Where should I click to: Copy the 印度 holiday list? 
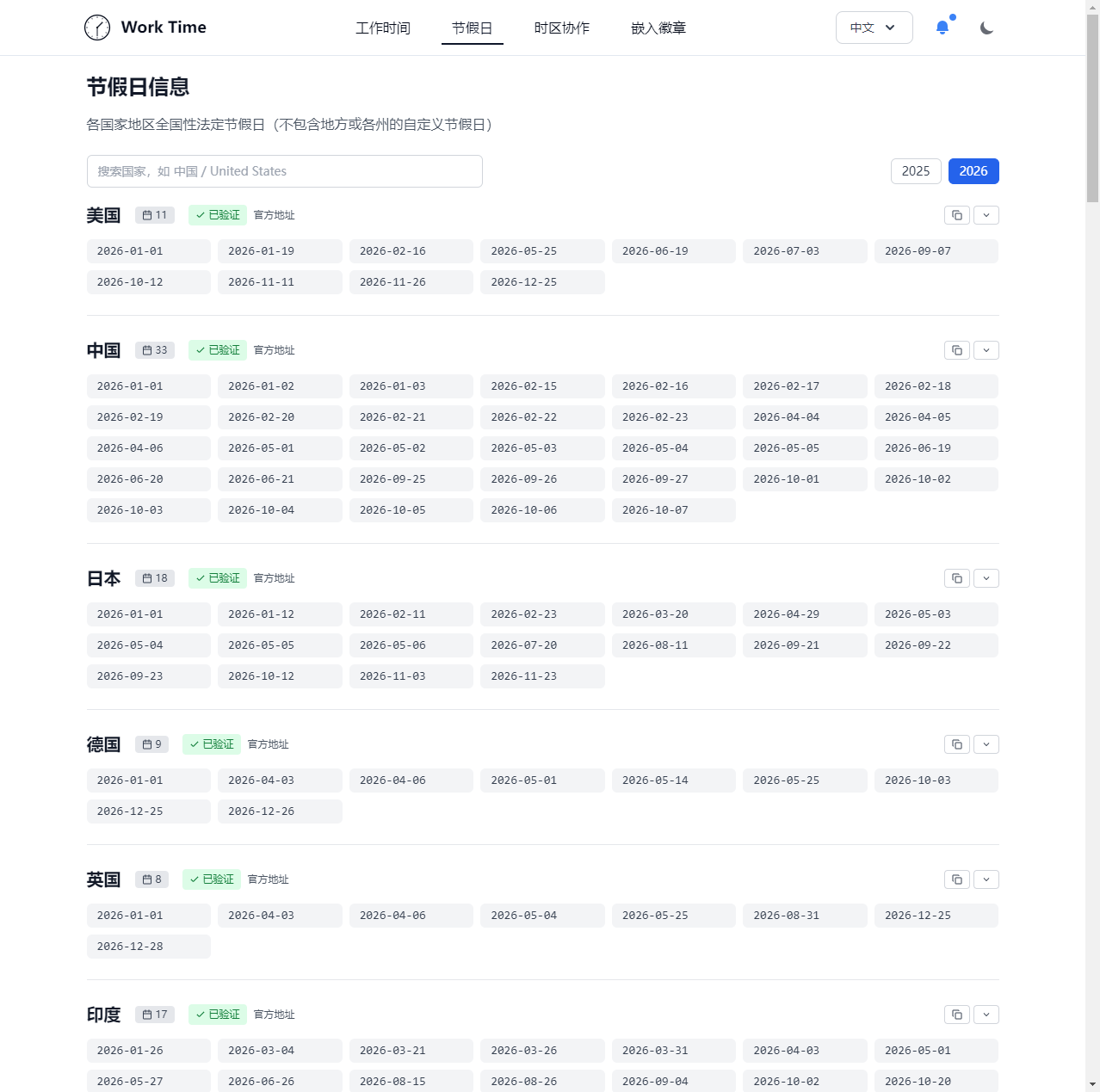[x=956, y=1015]
